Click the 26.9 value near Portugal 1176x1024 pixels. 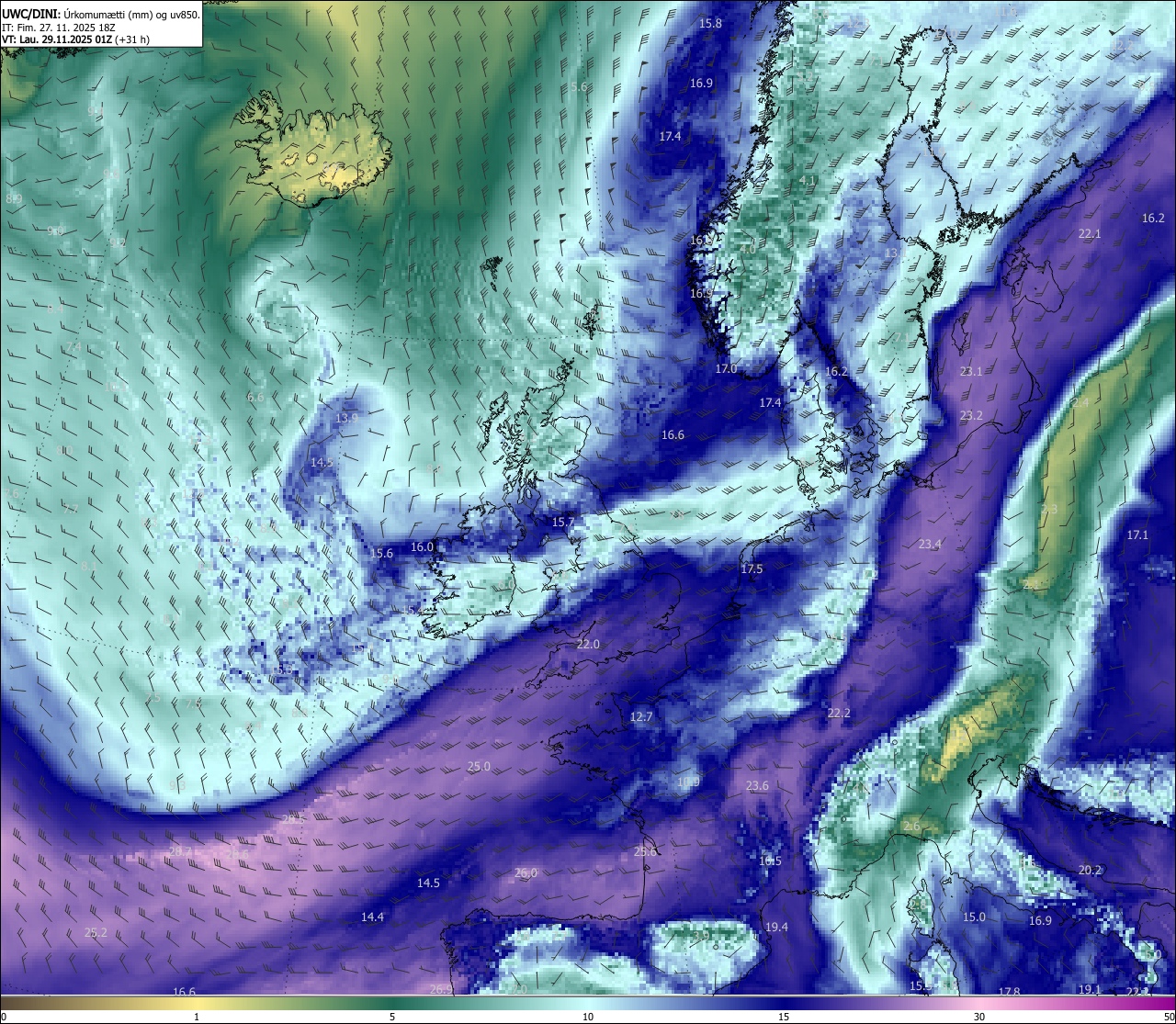tap(441, 990)
